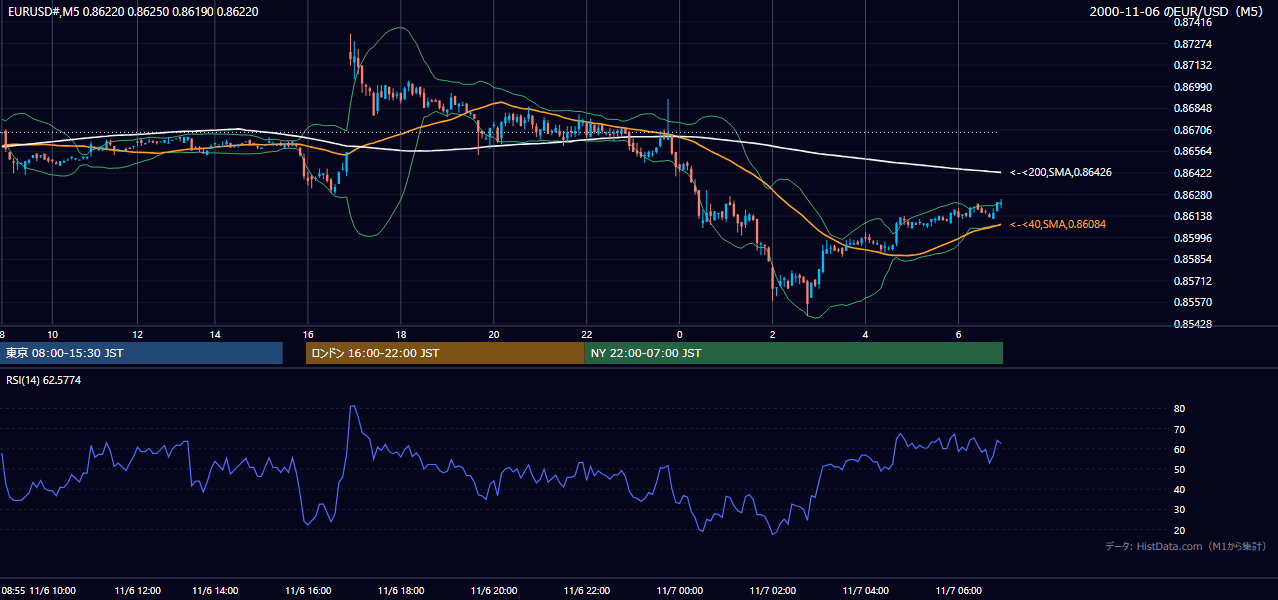Click price level 0.85854 on the axis
Screen dimensions: 1278x600
pyautogui.click(x=1193, y=259)
